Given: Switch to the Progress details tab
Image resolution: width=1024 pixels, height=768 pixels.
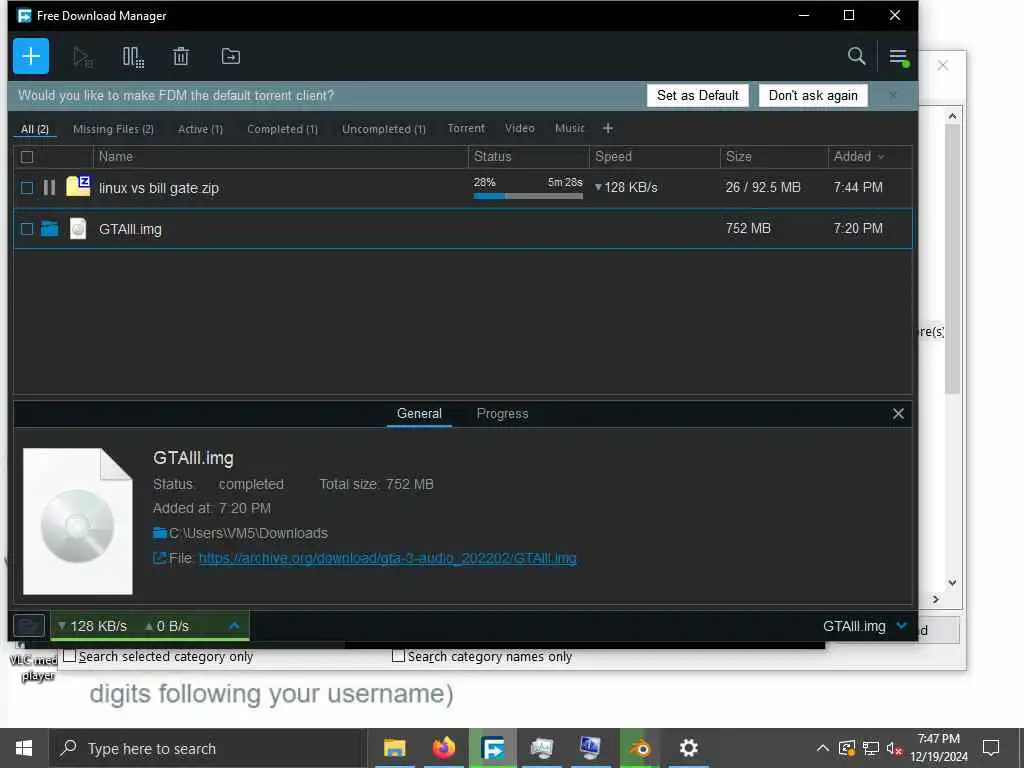Looking at the screenshot, I should 502,413.
